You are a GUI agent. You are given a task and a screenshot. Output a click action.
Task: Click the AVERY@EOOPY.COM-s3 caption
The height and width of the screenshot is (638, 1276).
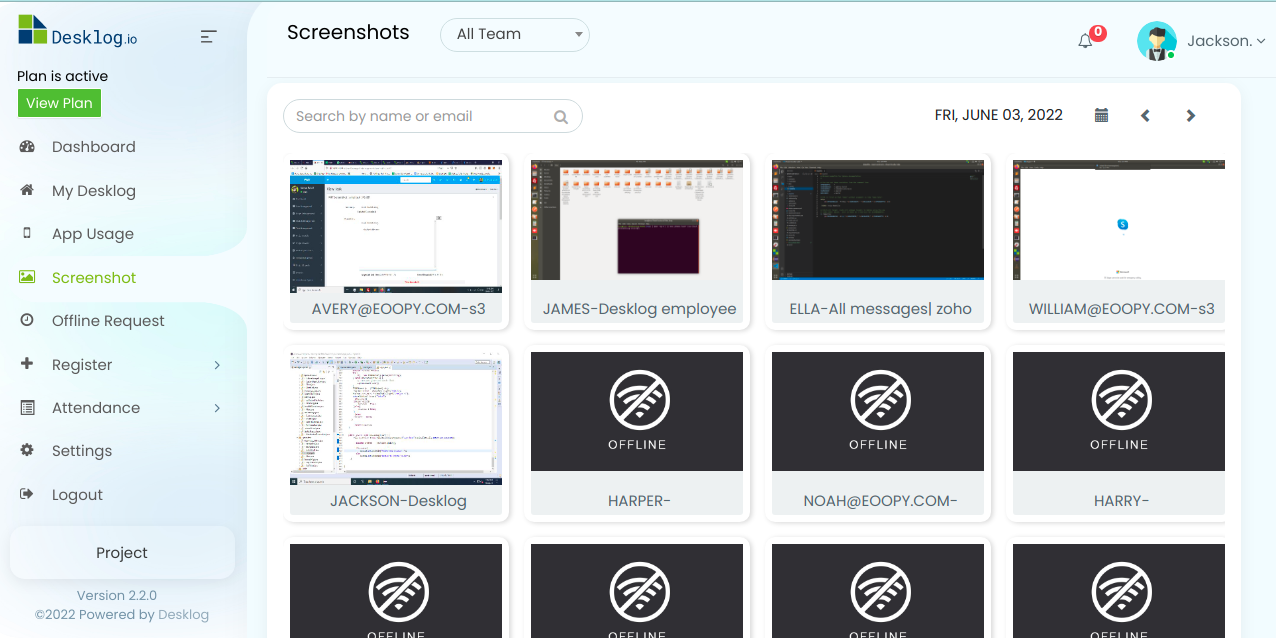(398, 309)
